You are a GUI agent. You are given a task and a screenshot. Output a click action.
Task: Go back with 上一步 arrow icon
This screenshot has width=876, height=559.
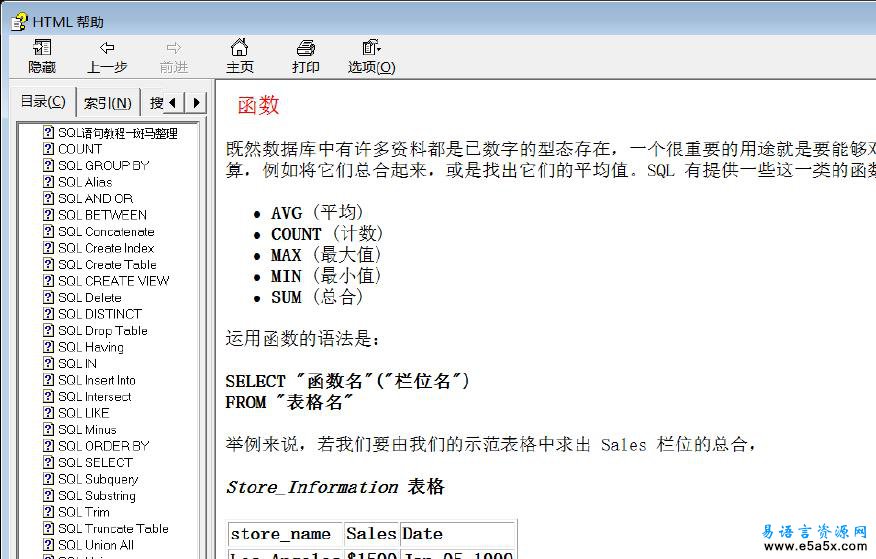pyautogui.click(x=107, y=48)
